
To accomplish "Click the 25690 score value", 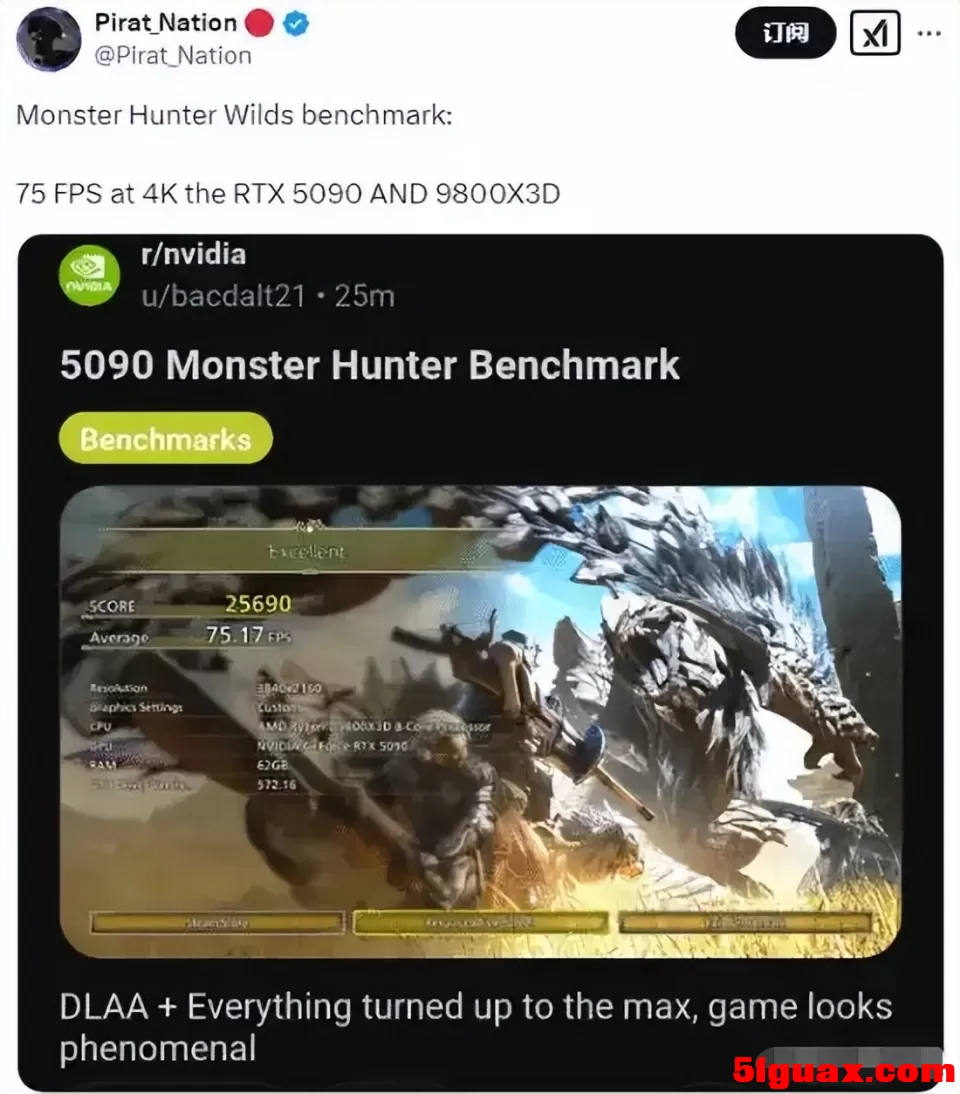I will pyautogui.click(x=257, y=604).
